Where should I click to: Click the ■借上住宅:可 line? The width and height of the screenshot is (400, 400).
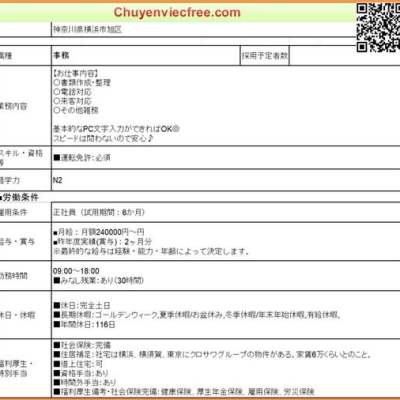click(78, 364)
